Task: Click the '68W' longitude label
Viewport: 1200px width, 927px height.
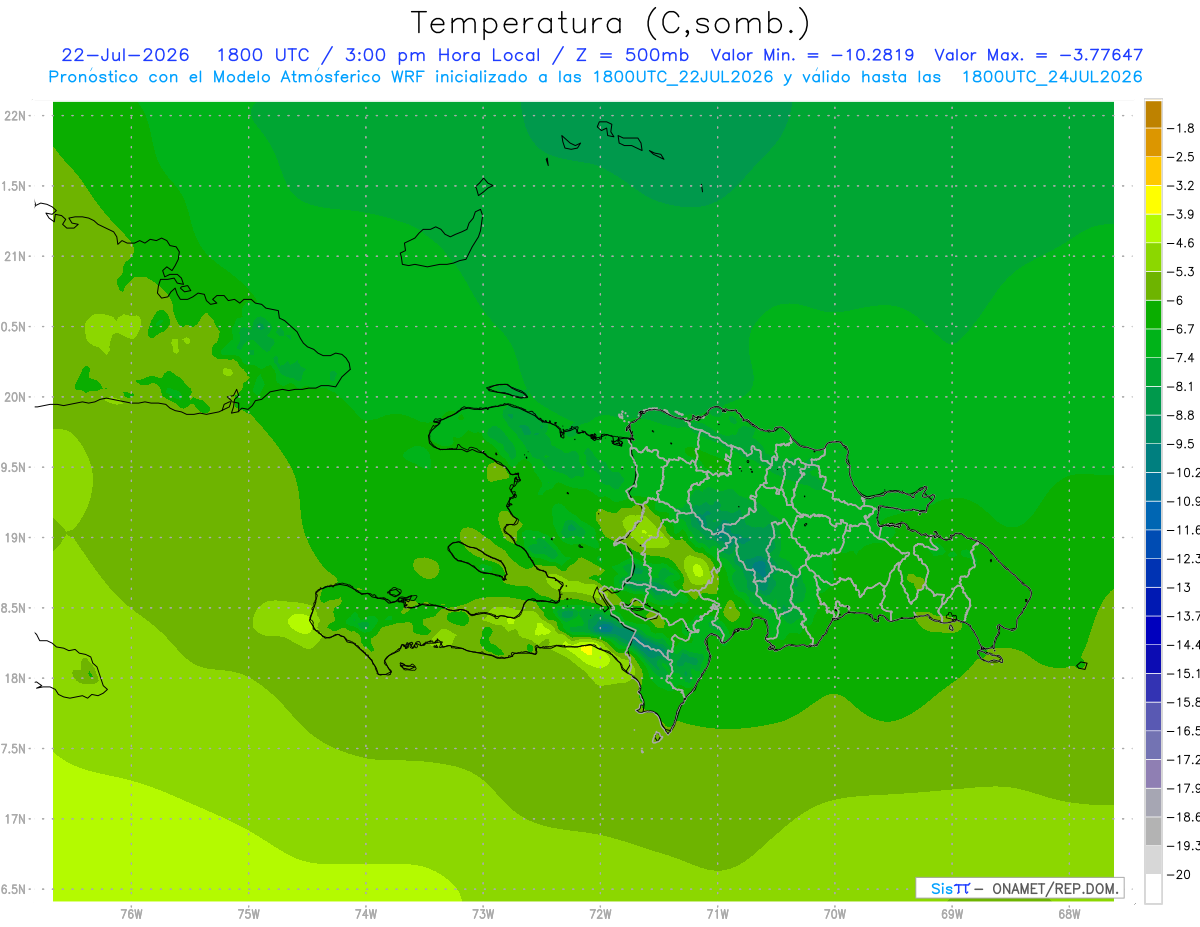Action: point(1069,913)
